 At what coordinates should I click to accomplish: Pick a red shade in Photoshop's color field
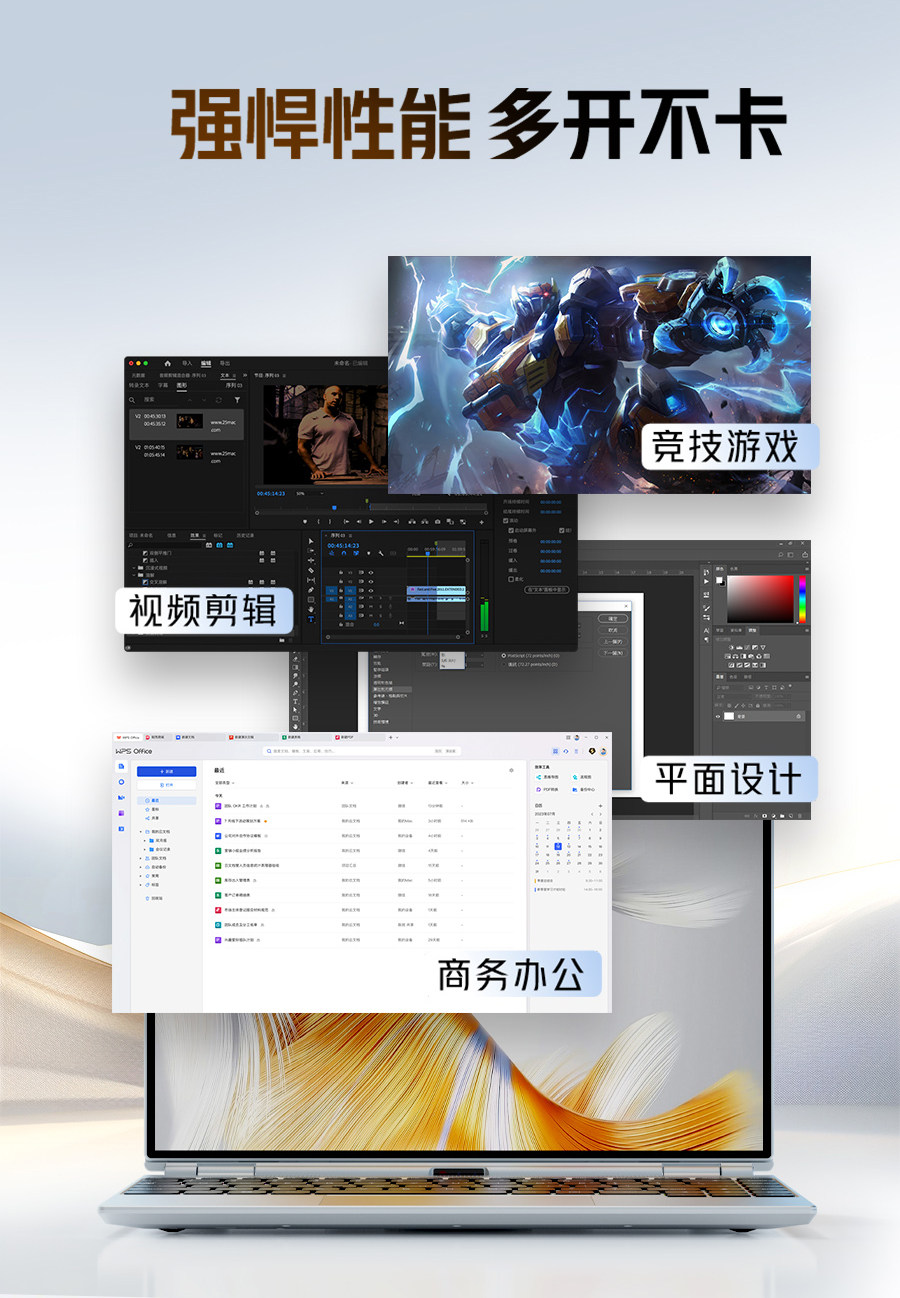(x=760, y=599)
